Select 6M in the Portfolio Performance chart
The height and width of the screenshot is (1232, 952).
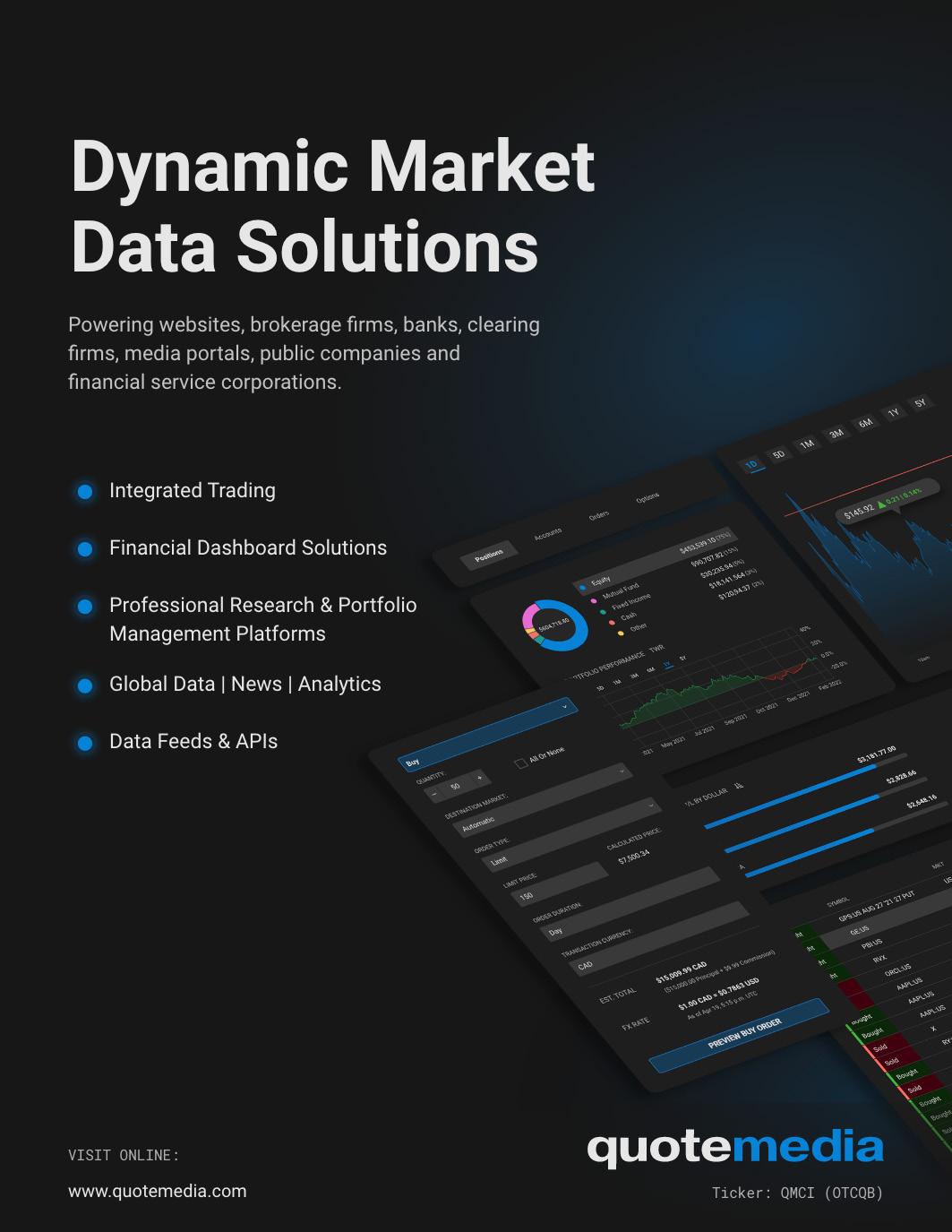(x=650, y=671)
